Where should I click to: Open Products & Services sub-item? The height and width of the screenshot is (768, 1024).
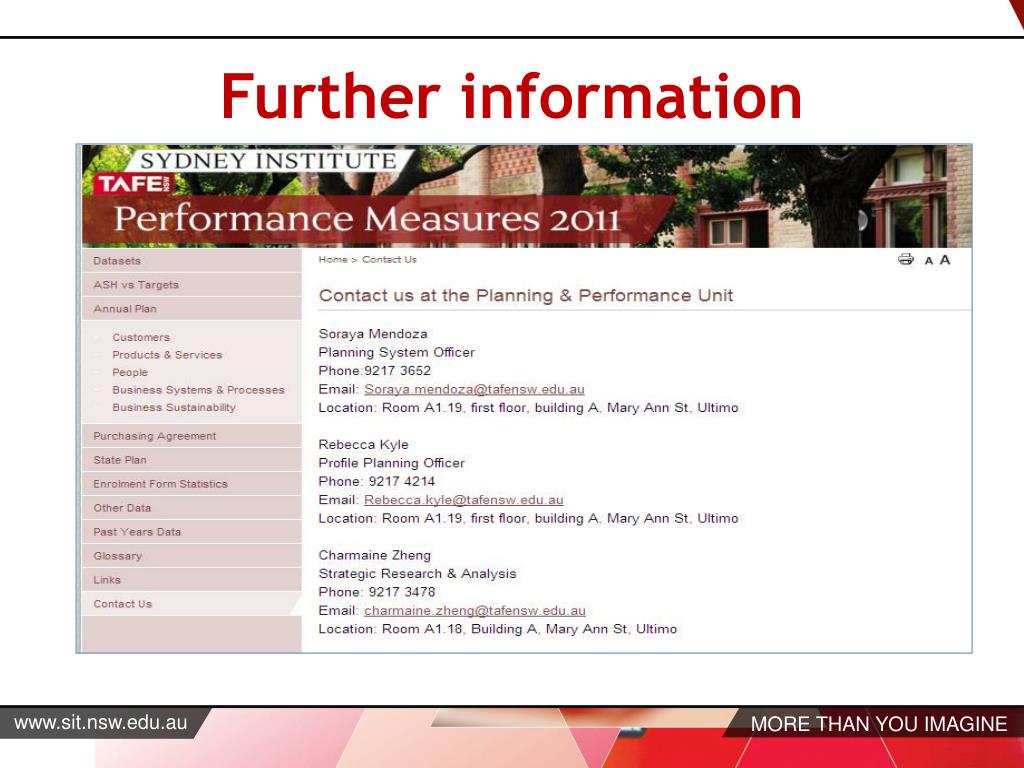tap(167, 355)
